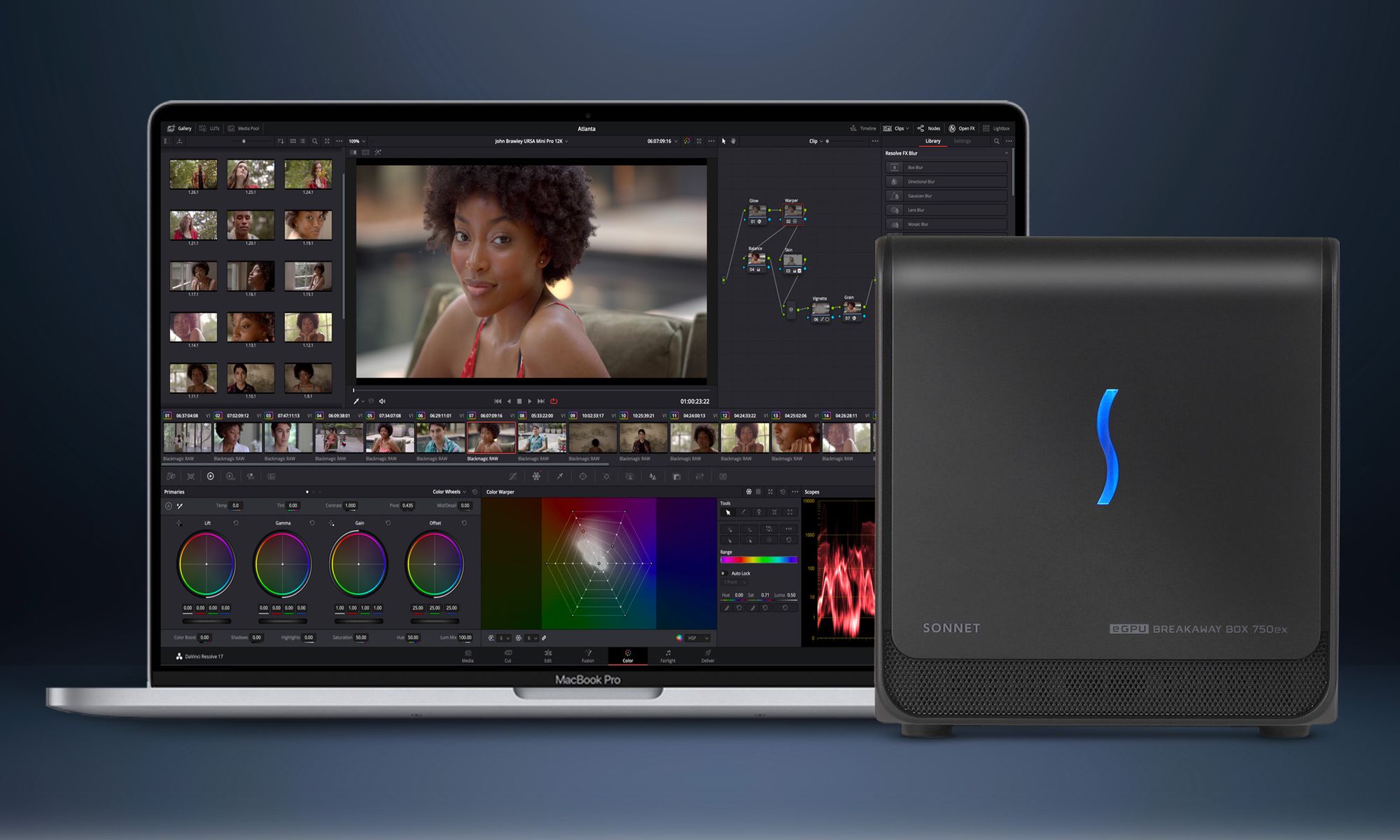Adjust the Lift master wheel slider
Viewport: 1400px width, 840px height.
coord(206,621)
